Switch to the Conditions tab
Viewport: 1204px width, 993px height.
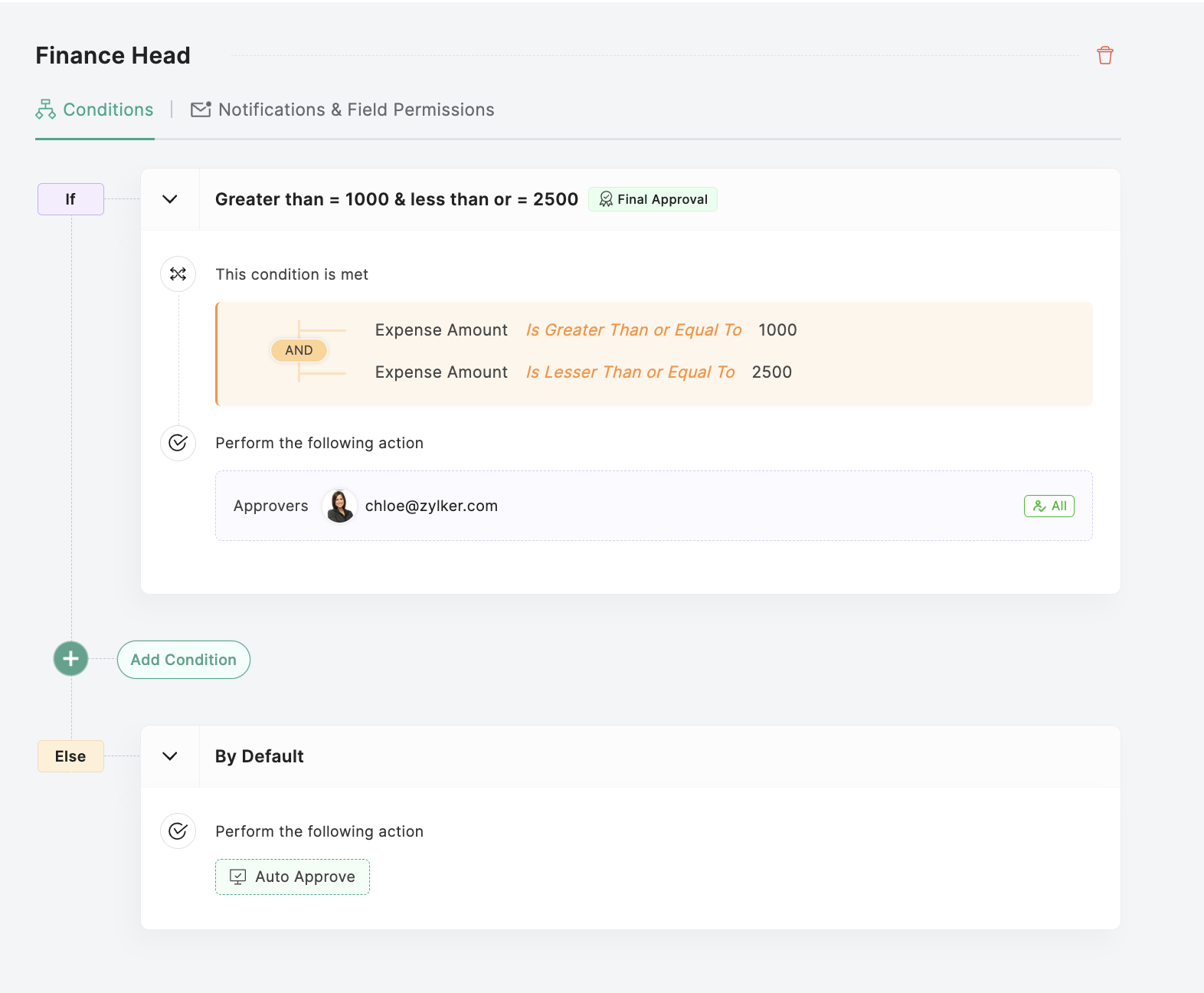coord(108,110)
